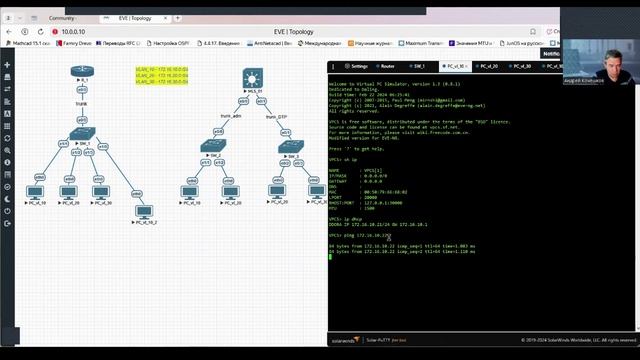Select PC_vl_20 under SW_2
This screenshot has width=640, height=360.
click(x=231, y=192)
